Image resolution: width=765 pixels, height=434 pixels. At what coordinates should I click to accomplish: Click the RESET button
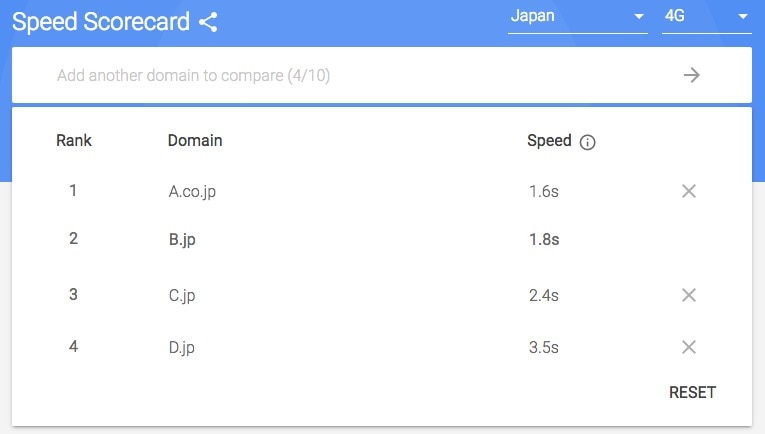[692, 393]
